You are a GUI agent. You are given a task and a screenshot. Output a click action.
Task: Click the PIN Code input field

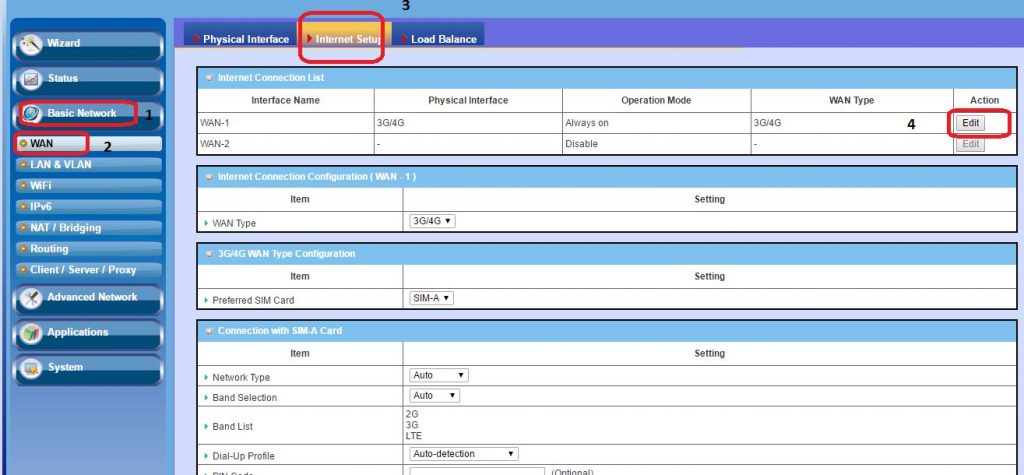point(476,471)
